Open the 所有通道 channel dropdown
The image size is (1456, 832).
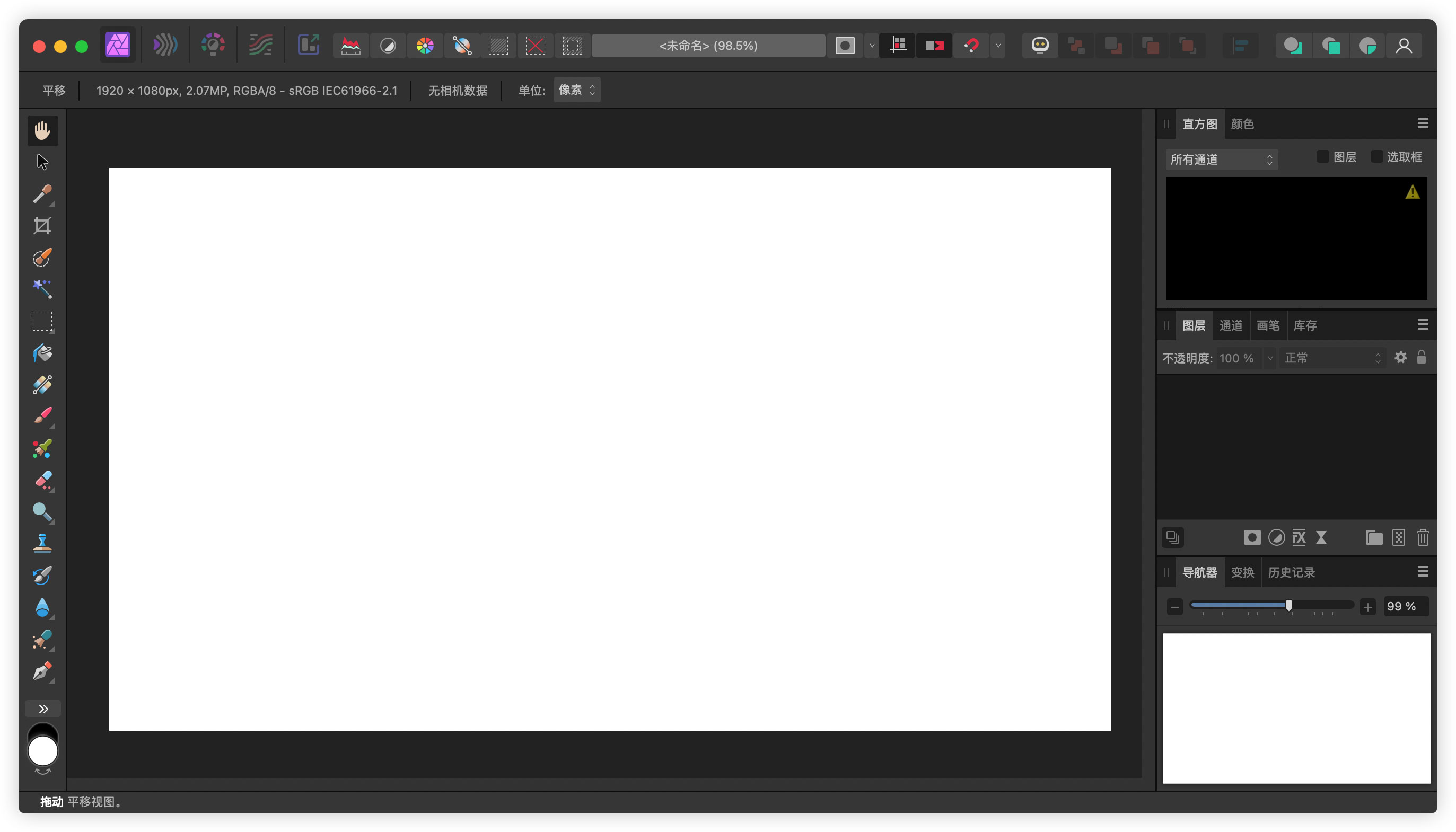(x=1222, y=160)
